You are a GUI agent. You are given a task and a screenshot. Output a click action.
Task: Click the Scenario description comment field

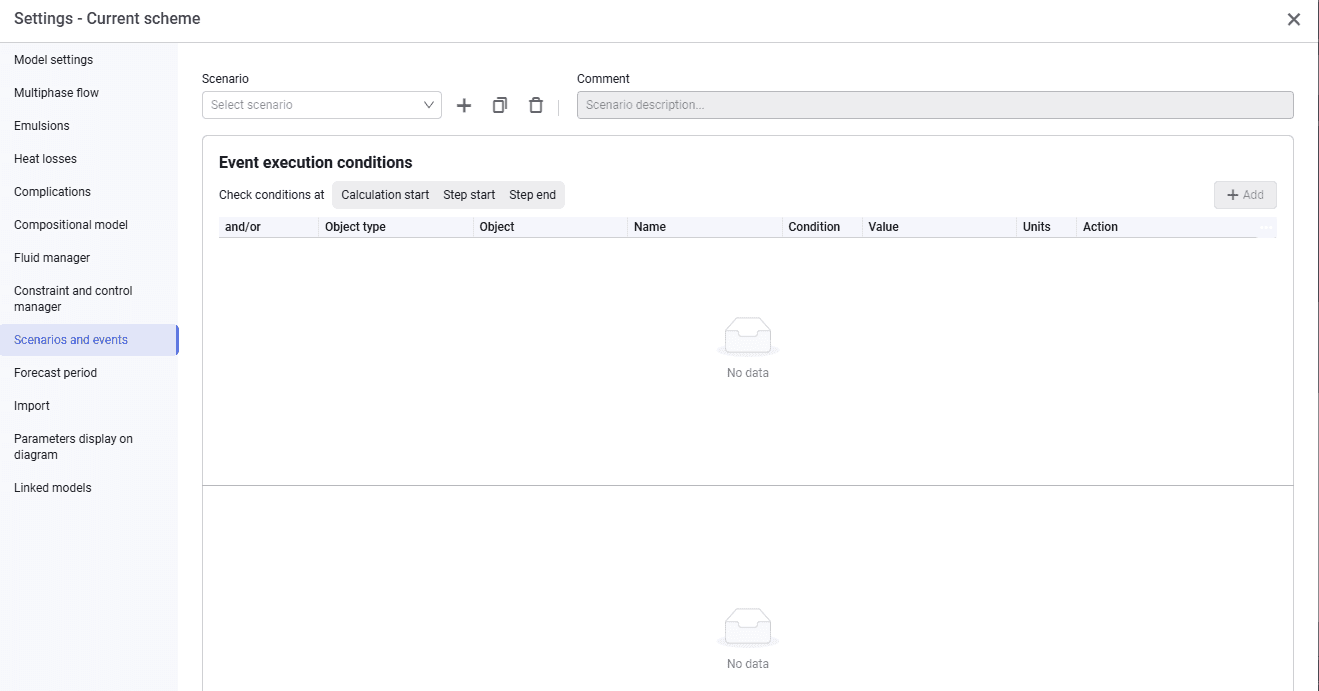[935, 105]
